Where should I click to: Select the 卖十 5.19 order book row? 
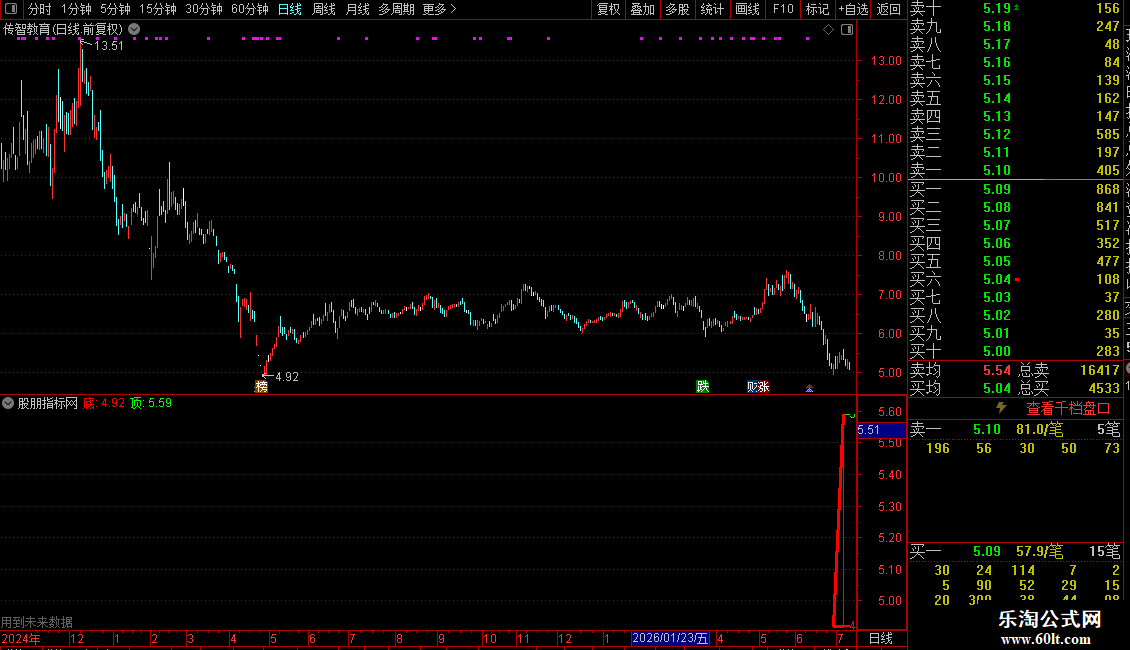tap(1015, 9)
